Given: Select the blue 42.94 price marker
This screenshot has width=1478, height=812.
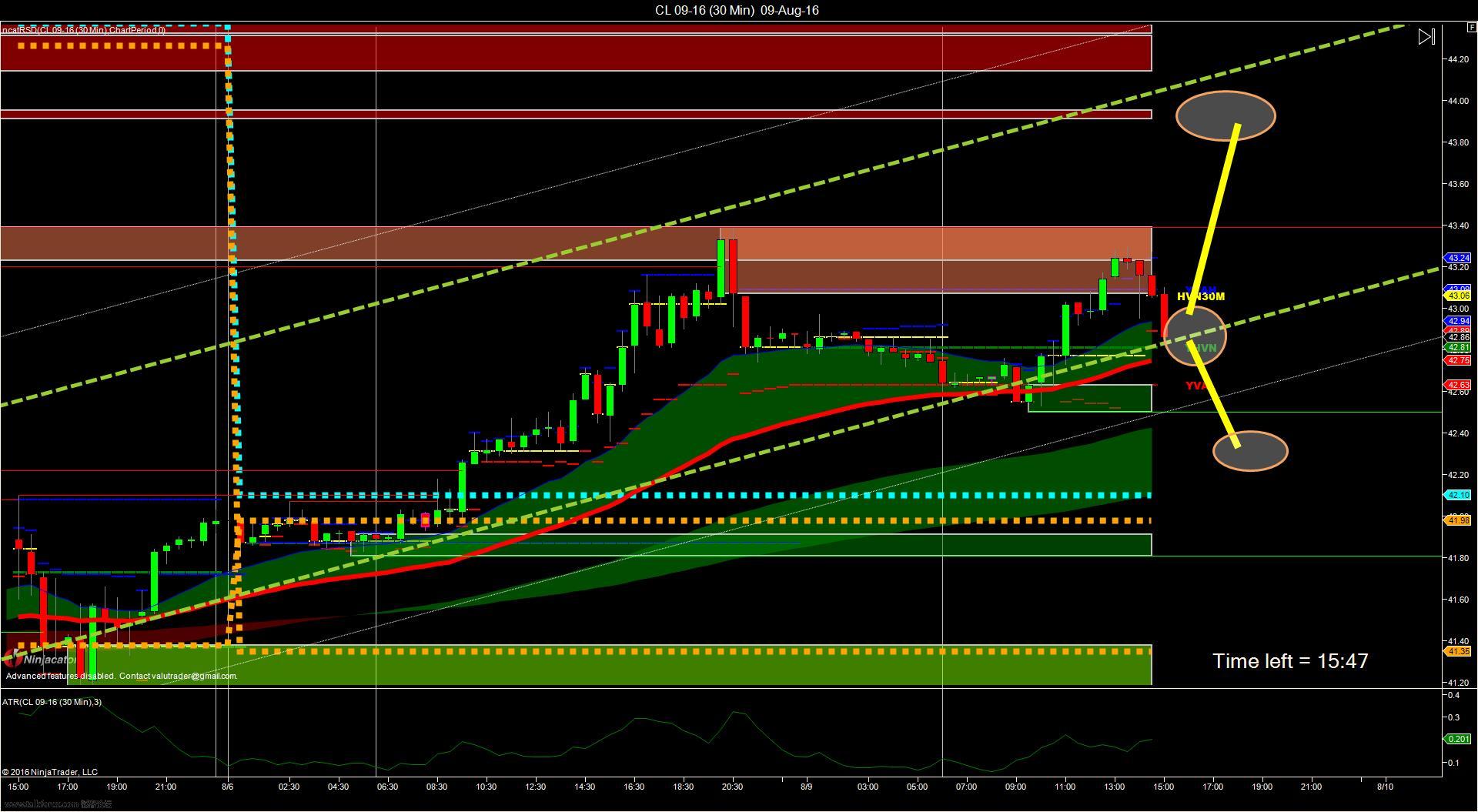Looking at the screenshot, I should tap(1459, 321).
